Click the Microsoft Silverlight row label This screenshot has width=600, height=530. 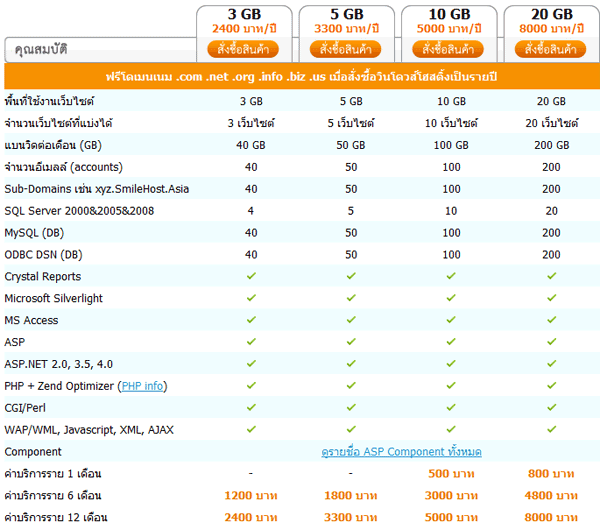tap(54, 298)
